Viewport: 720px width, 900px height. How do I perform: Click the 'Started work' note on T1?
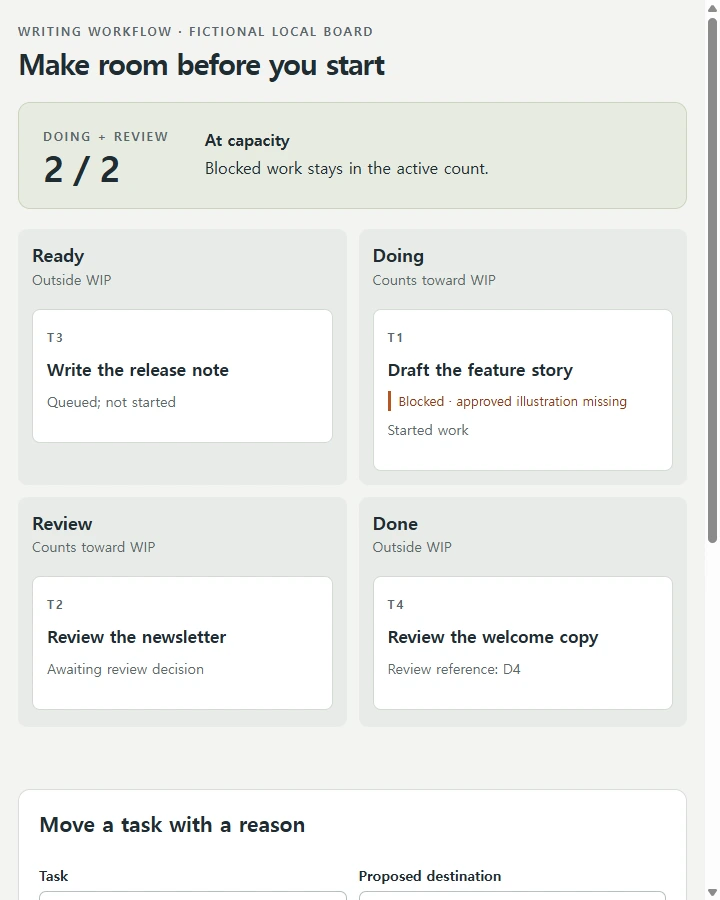tap(428, 430)
